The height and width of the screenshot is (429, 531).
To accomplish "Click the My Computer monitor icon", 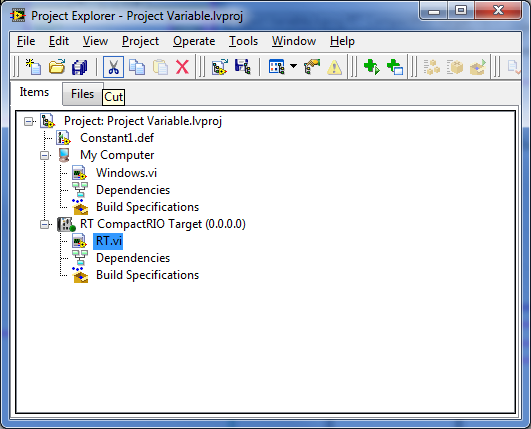I will coord(64,155).
